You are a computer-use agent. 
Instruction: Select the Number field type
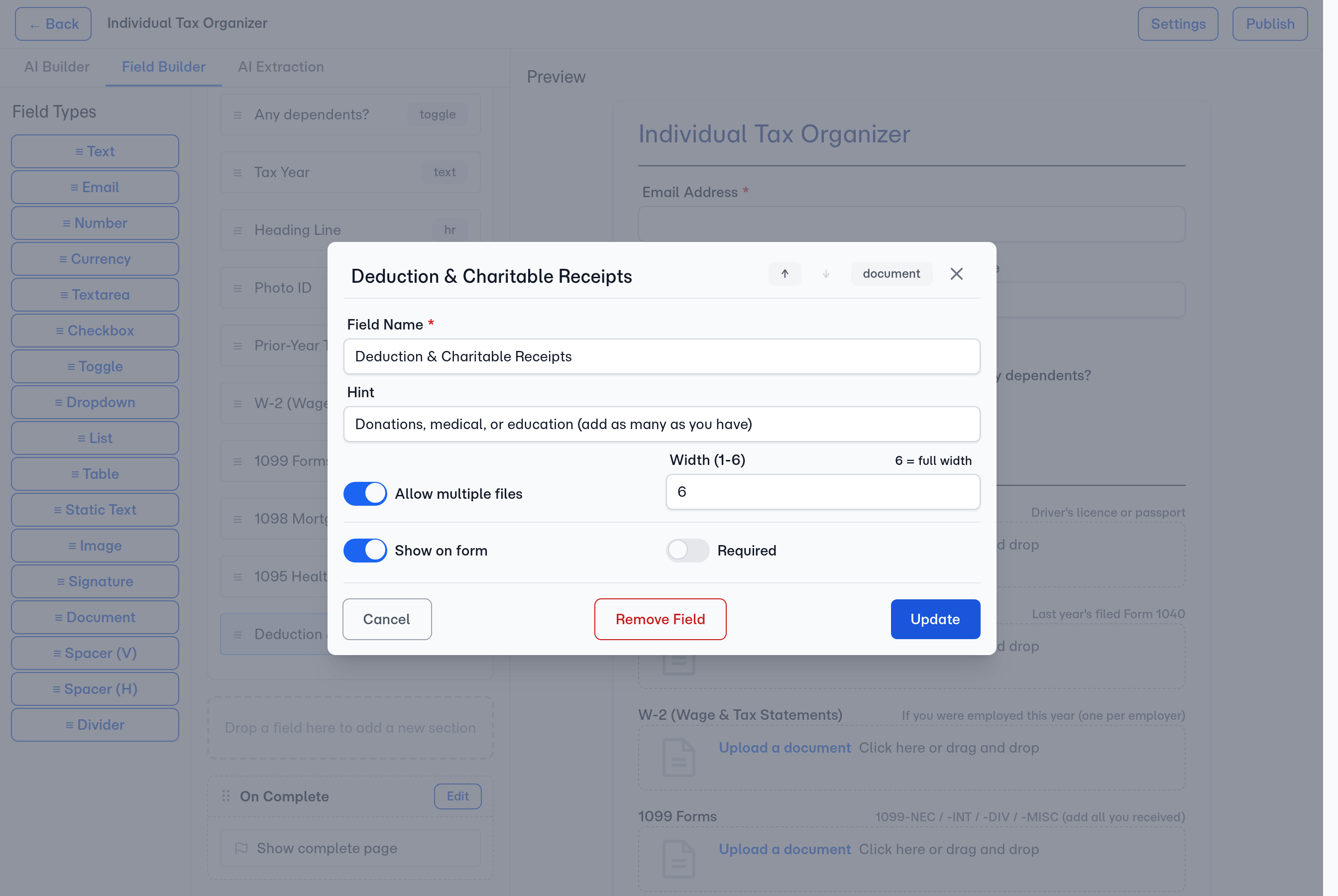point(95,223)
